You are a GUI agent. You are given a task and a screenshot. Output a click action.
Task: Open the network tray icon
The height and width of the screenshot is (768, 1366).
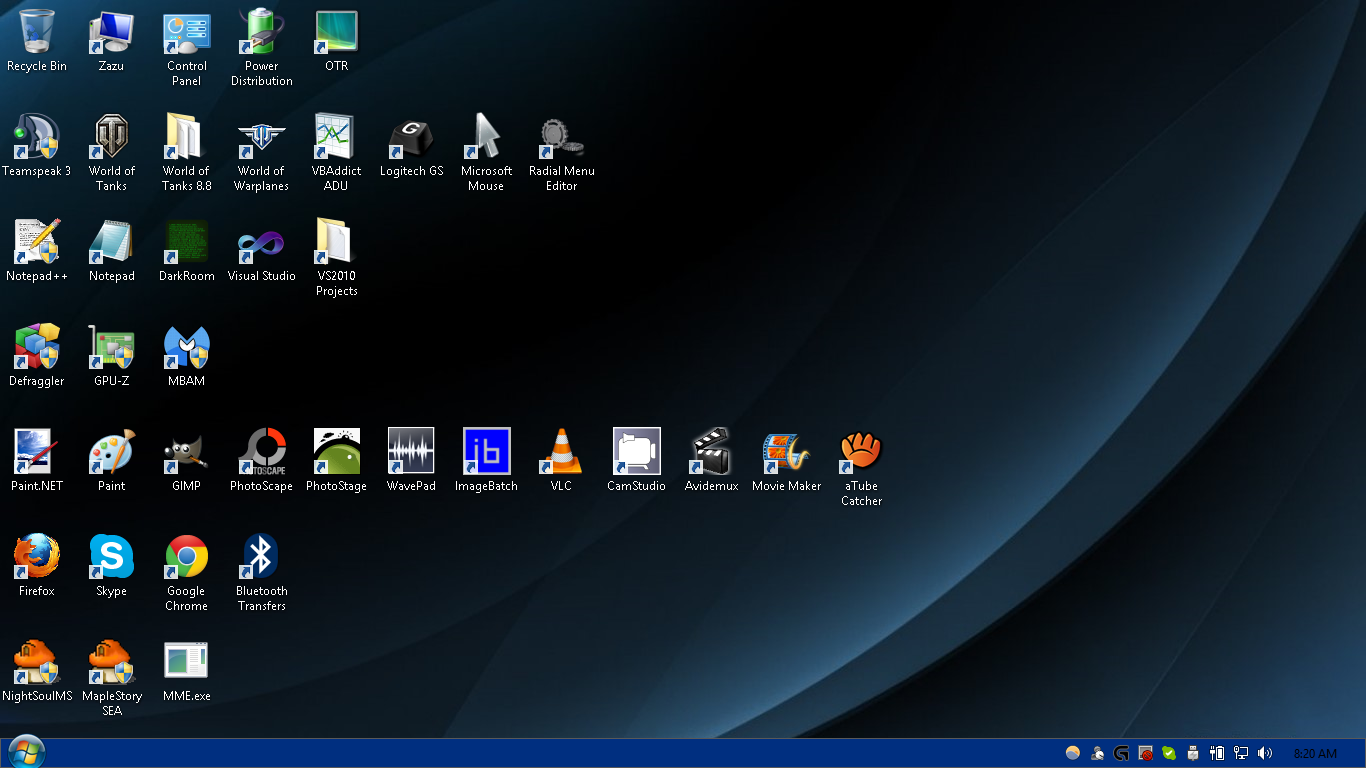(x=1241, y=753)
